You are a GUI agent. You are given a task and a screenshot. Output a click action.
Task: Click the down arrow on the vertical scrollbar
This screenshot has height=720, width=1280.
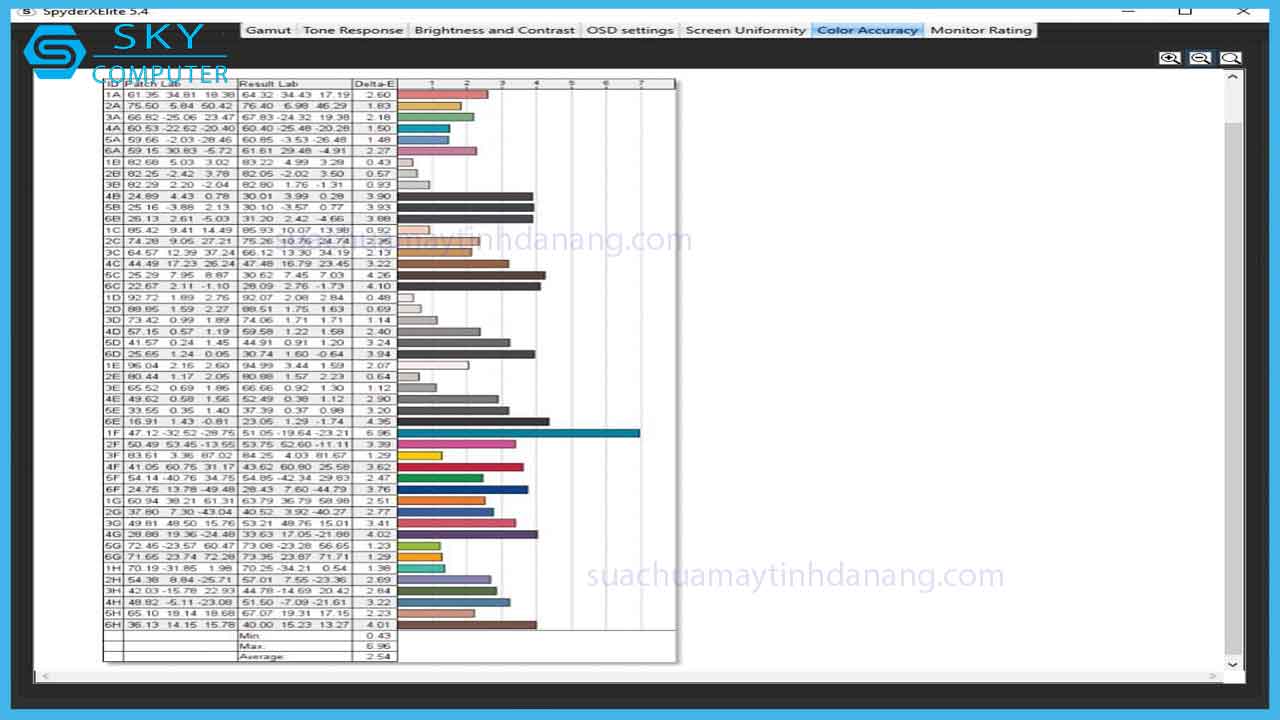[x=1232, y=663]
